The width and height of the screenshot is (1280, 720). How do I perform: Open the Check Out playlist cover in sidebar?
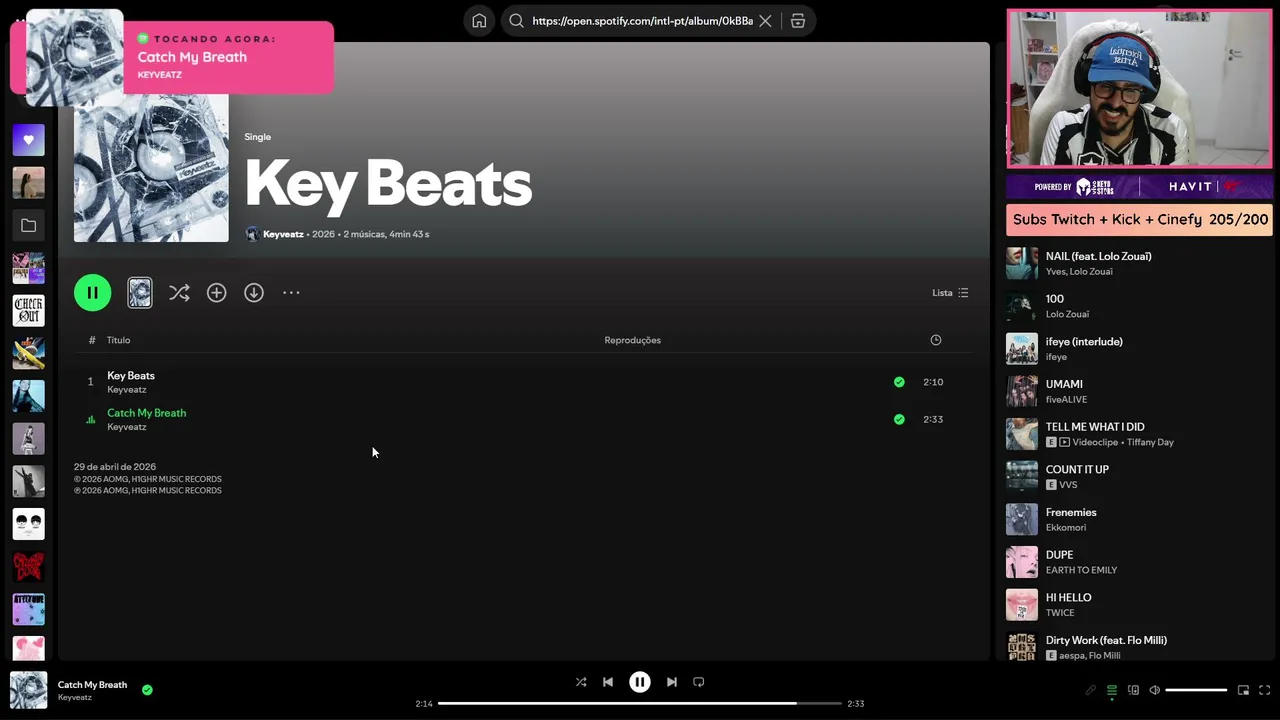coord(28,311)
